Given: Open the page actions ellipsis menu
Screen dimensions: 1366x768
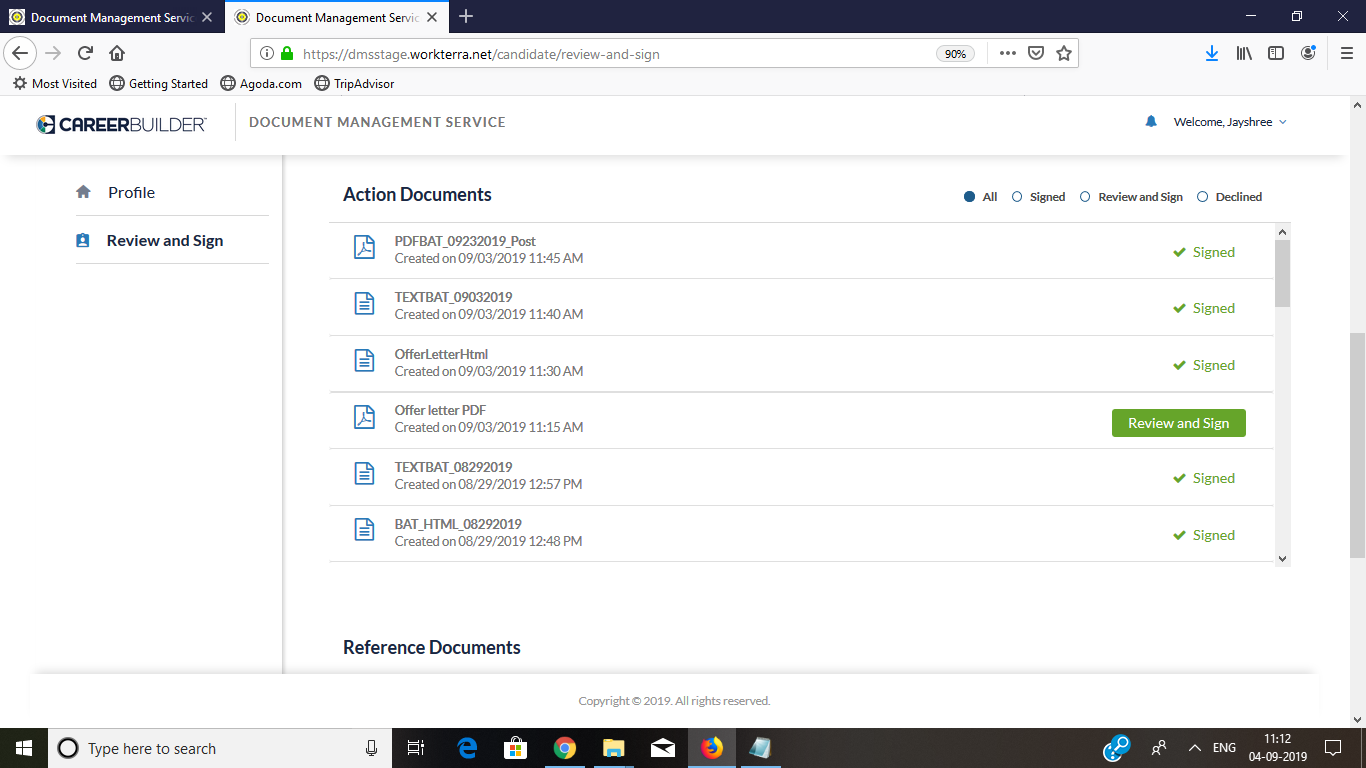Looking at the screenshot, I should pyautogui.click(x=1007, y=54).
